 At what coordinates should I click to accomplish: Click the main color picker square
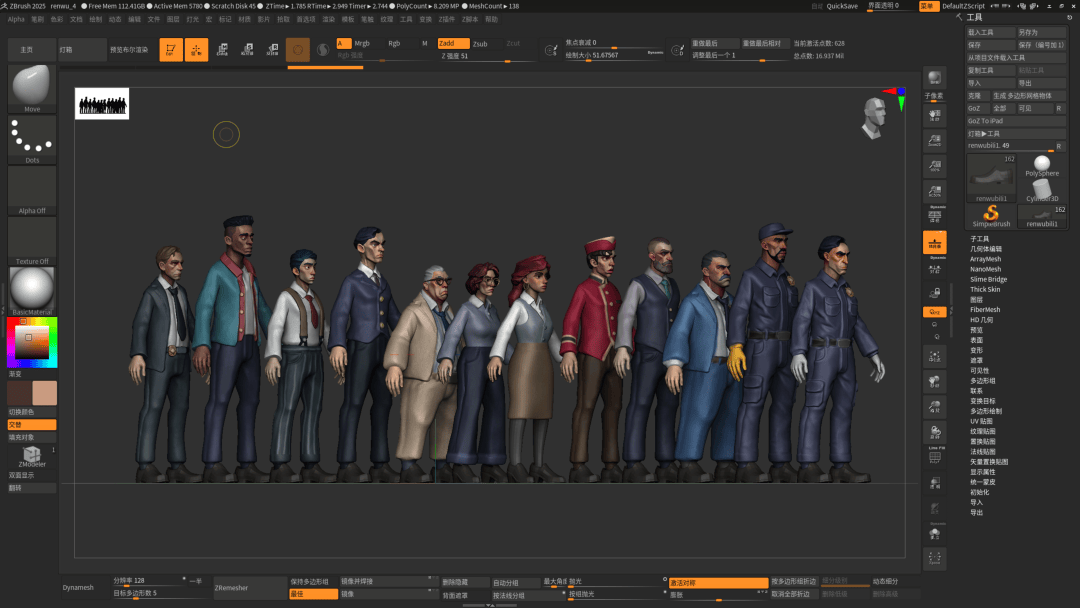(32, 342)
